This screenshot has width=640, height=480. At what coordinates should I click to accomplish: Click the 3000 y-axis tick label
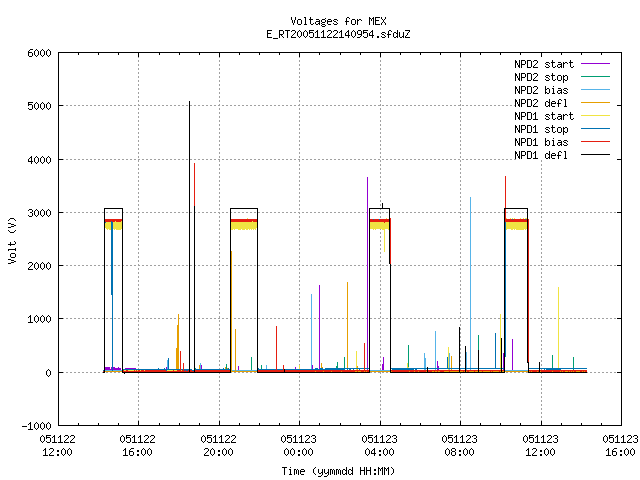point(39,213)
